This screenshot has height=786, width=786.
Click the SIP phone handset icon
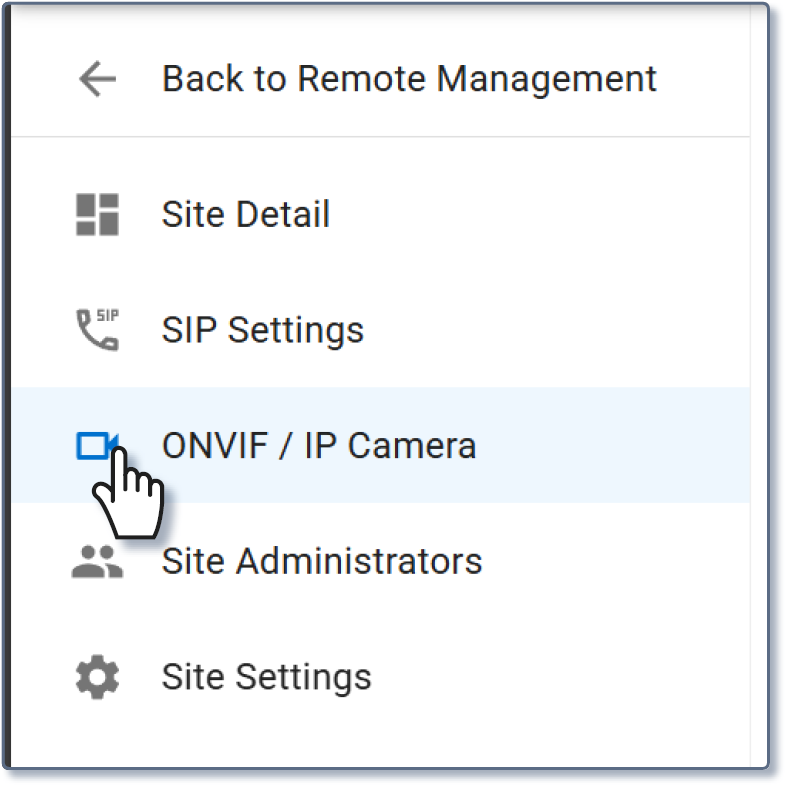[97, 330]
